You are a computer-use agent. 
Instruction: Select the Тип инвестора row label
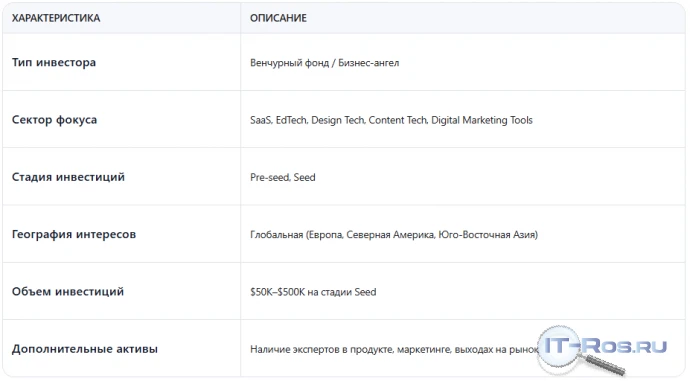[54, 62]
